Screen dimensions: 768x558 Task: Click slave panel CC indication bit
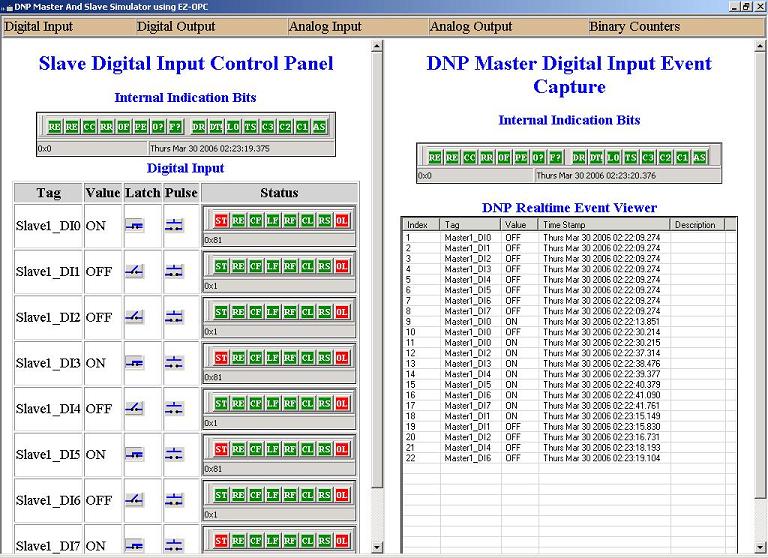[89, 127]
